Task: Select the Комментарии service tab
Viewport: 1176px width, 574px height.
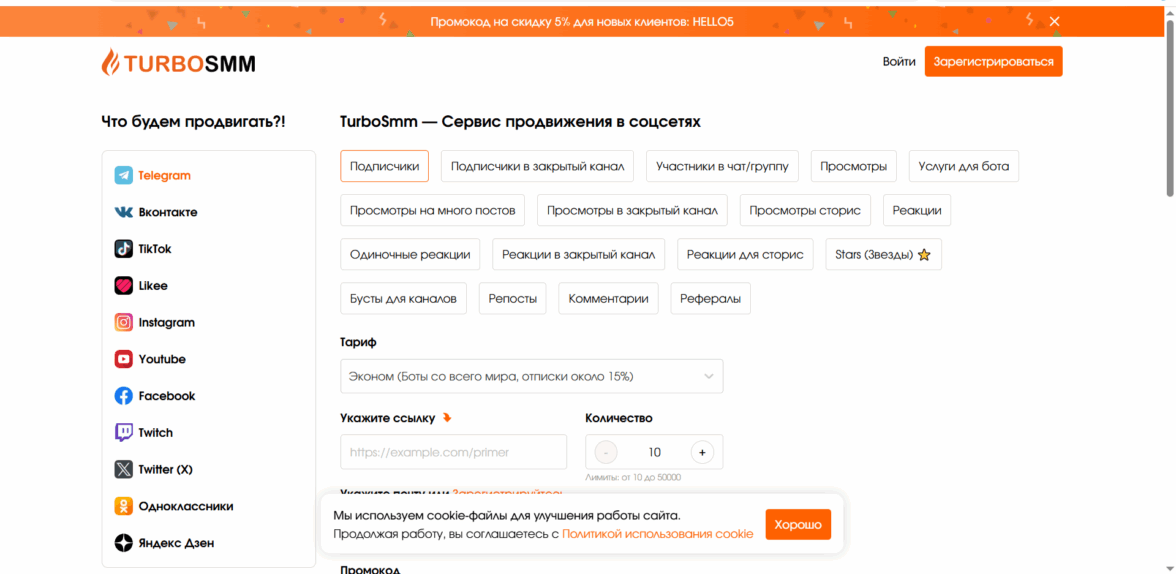Action: point(608,299)
